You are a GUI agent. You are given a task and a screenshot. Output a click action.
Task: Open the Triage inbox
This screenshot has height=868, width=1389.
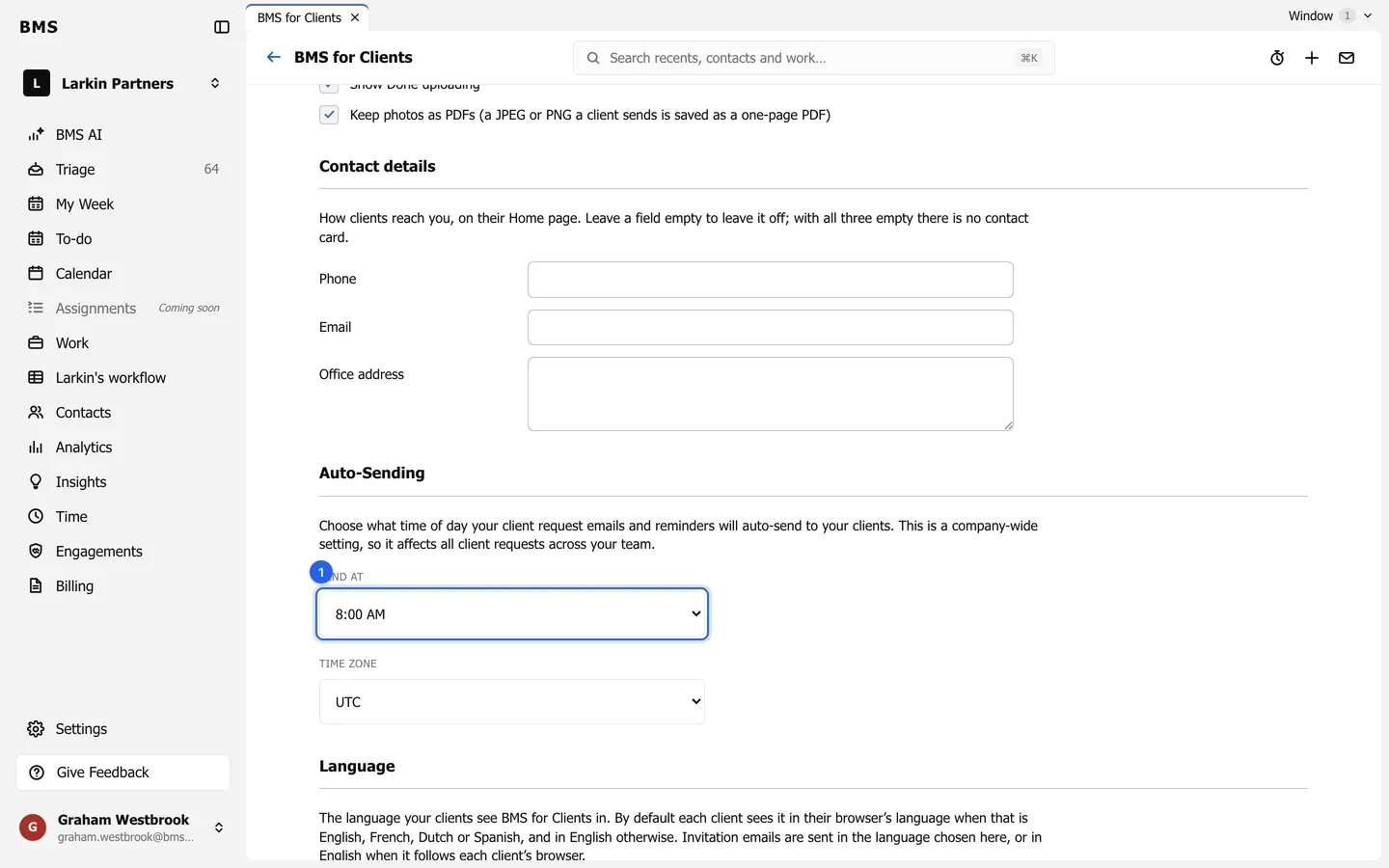(123, 170)
